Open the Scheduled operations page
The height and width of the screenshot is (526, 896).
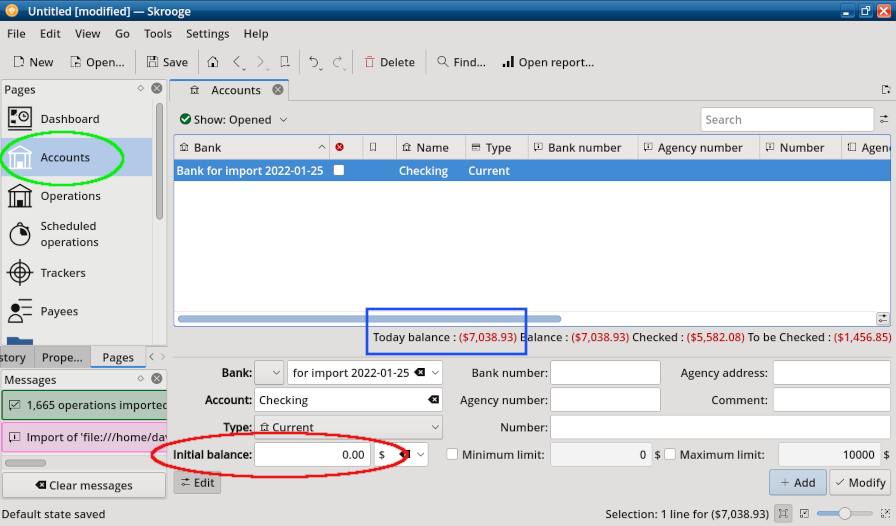(x=77, y=234)
